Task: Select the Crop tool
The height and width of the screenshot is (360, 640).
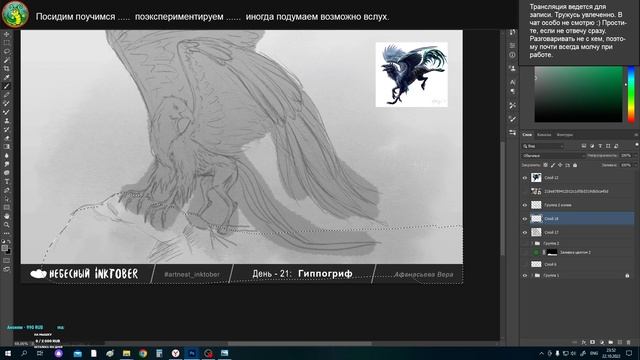Action: [7, 69]
